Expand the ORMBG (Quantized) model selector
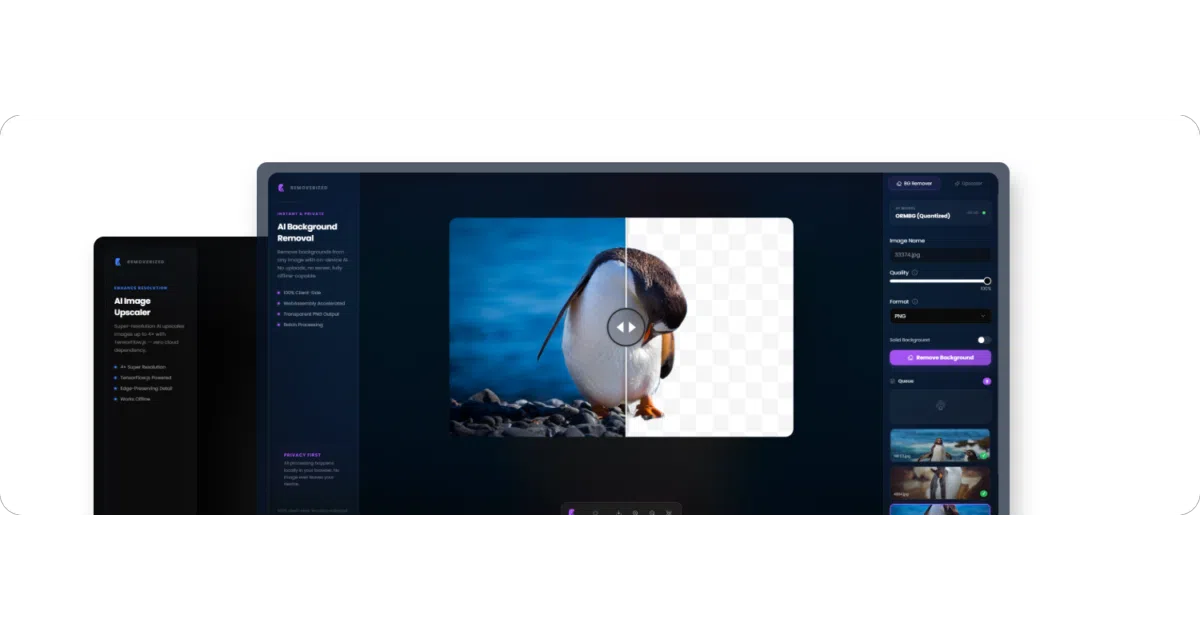This screenshot has width=1200, height=630. coord(940,213)
